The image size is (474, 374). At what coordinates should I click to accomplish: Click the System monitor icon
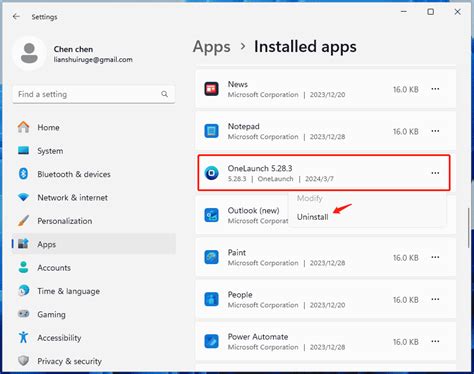coord(23,150)
